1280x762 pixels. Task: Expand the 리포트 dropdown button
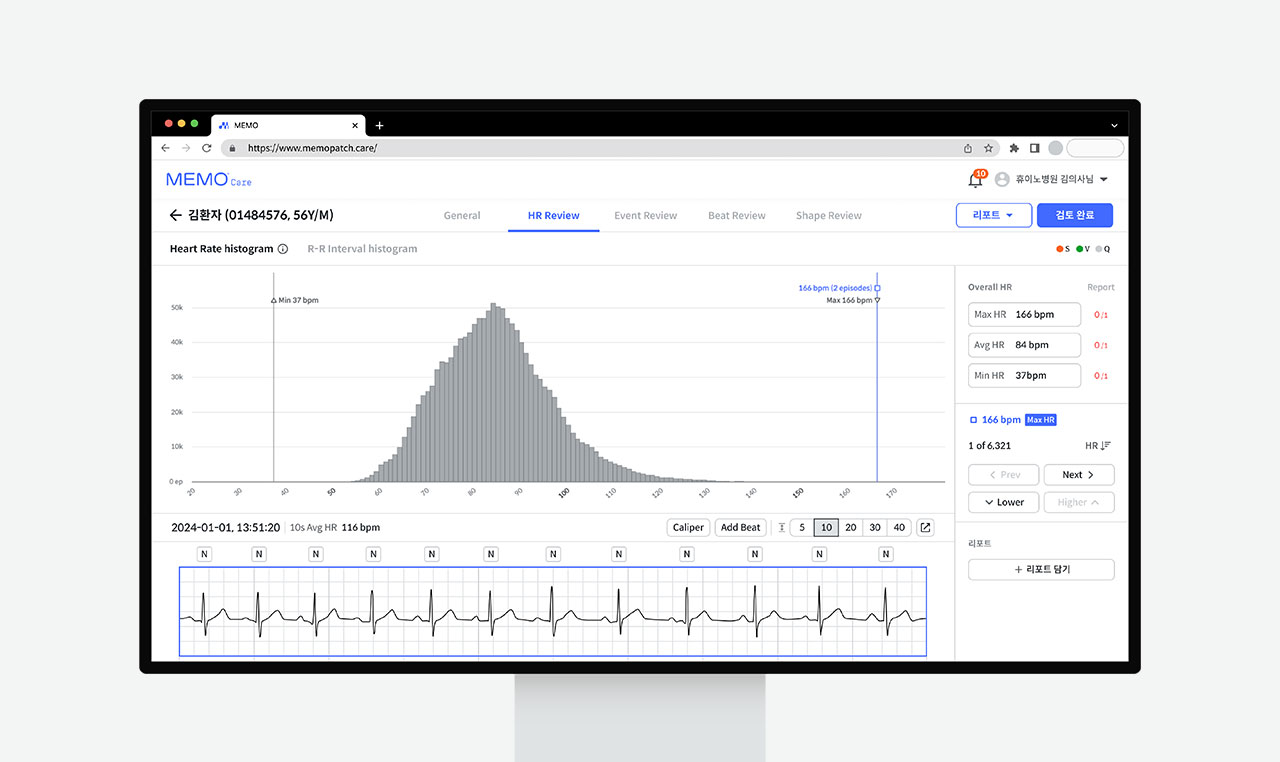[993, 215]
